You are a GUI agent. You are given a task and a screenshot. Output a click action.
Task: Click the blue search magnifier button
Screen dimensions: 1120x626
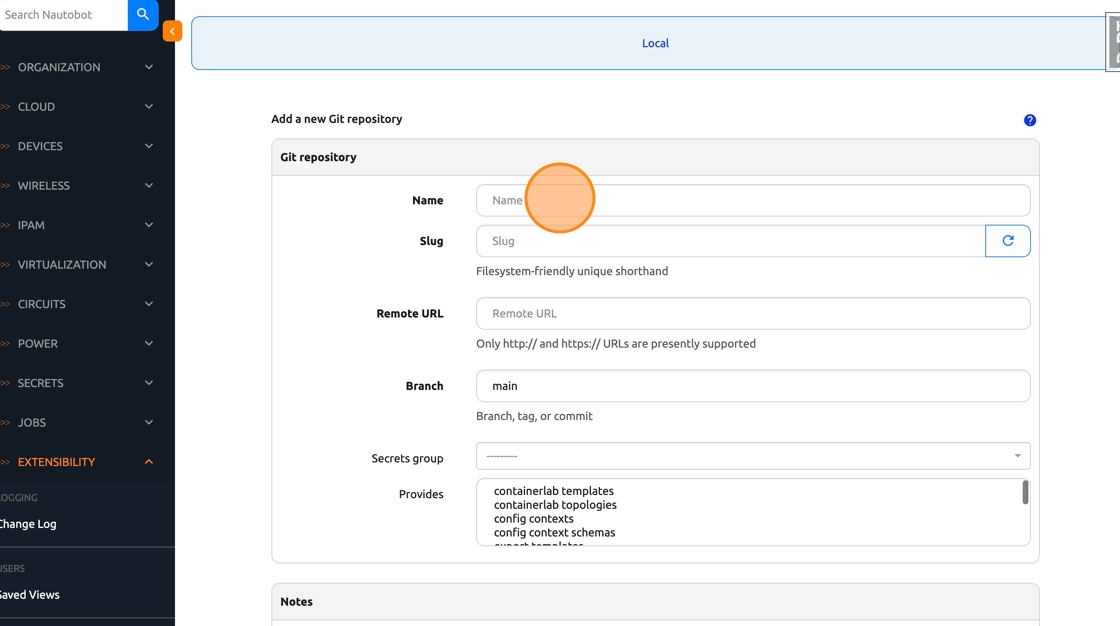click(x=143, y=15)
